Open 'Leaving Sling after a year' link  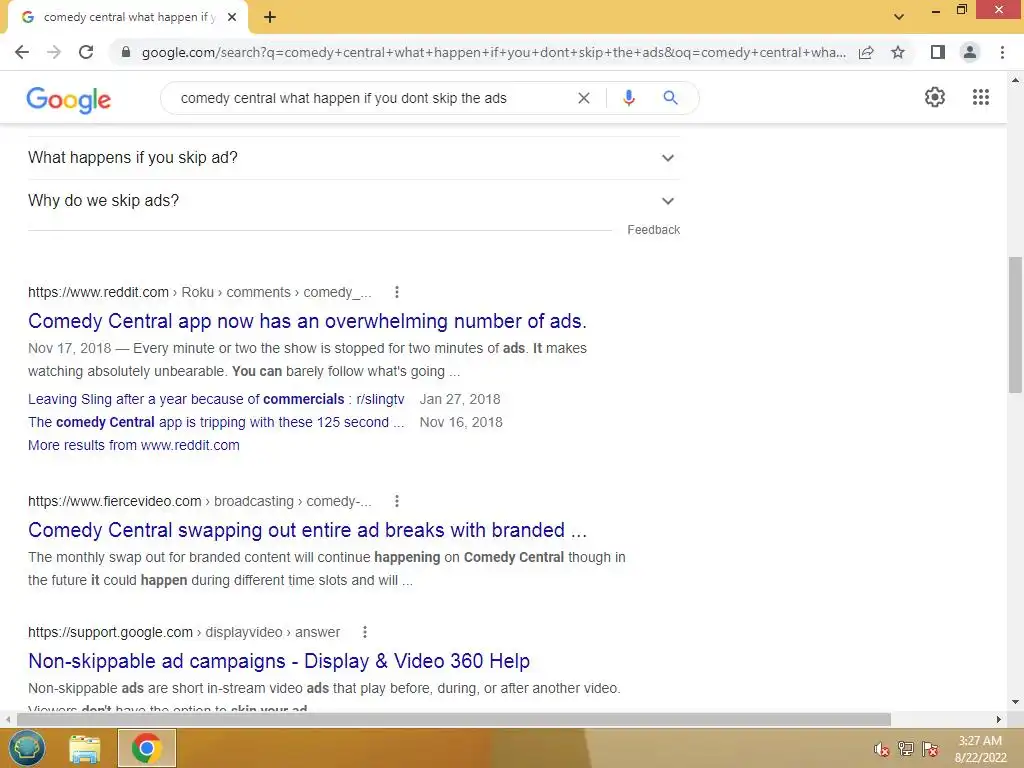pyautogui.click(x=216, y=399)
